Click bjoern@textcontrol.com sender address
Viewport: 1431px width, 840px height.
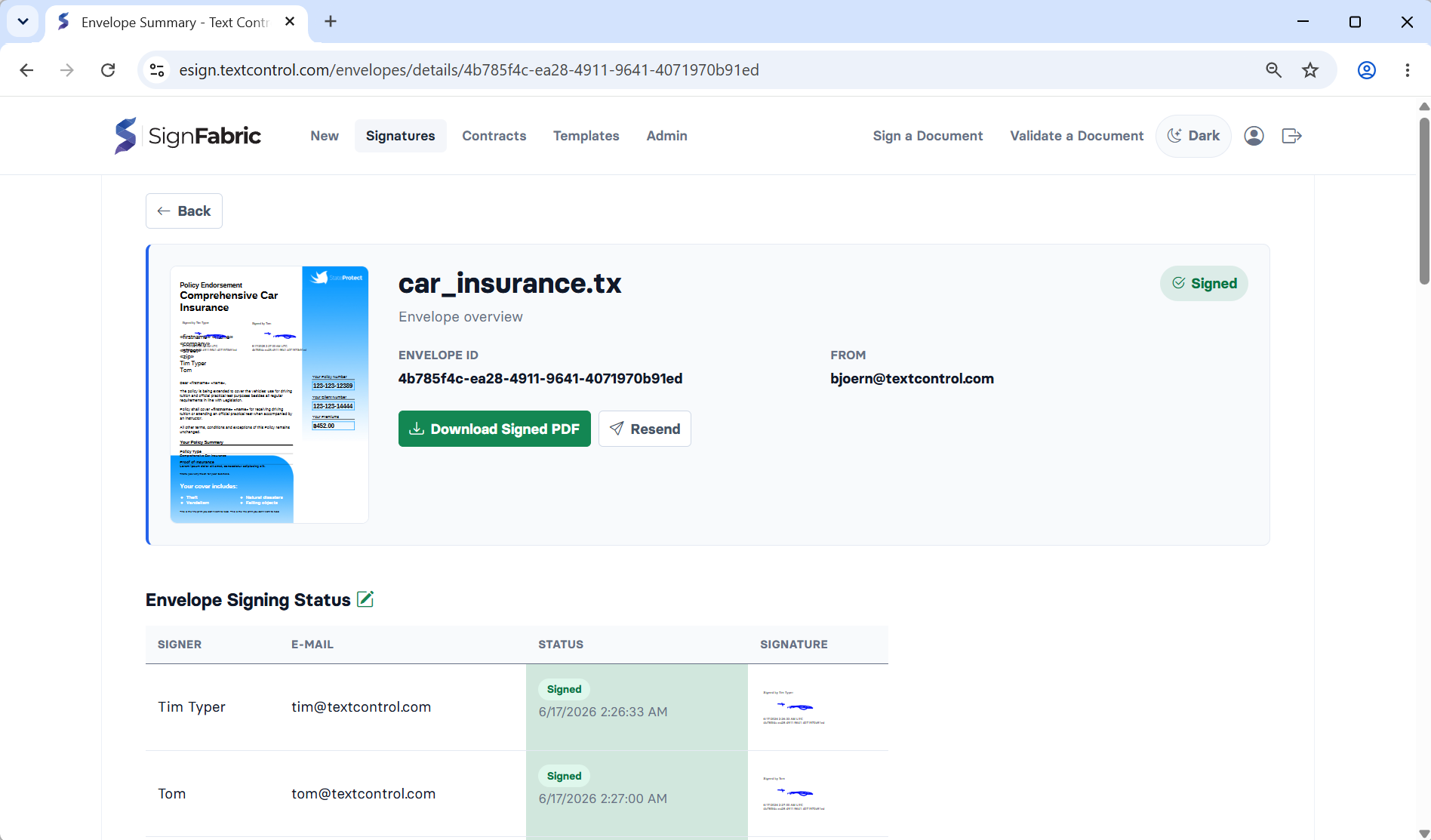click(x=912, y=379)
